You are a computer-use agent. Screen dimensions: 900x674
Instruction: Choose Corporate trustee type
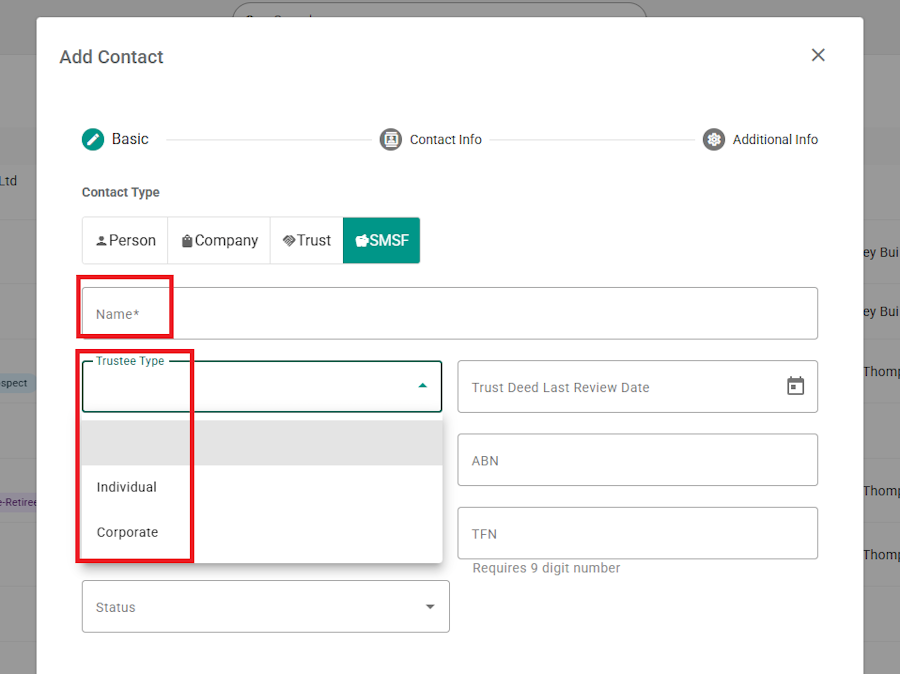click(262, 532)
